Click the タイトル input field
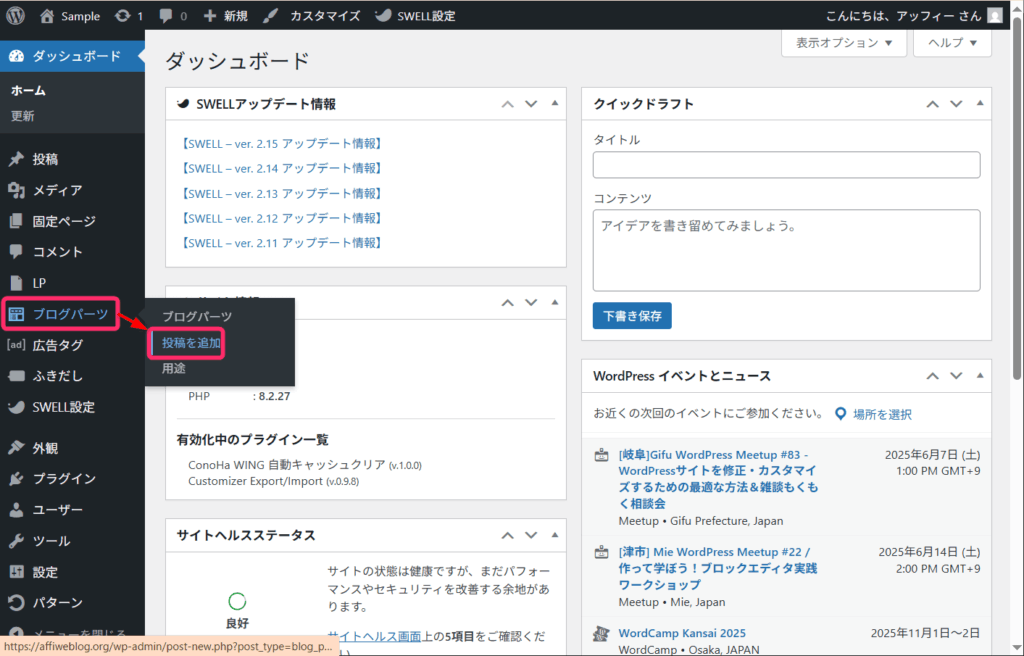The image size is (1024, 656). click(x=786, y=165)
